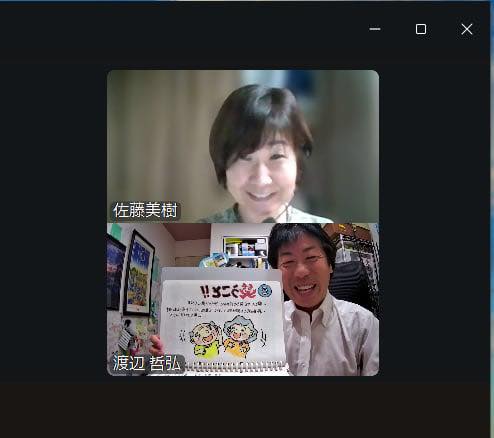Image resolution: width=494 pixels, height=438 pixels.
Task: Close the video call window
Action: (x=467, y=29)
